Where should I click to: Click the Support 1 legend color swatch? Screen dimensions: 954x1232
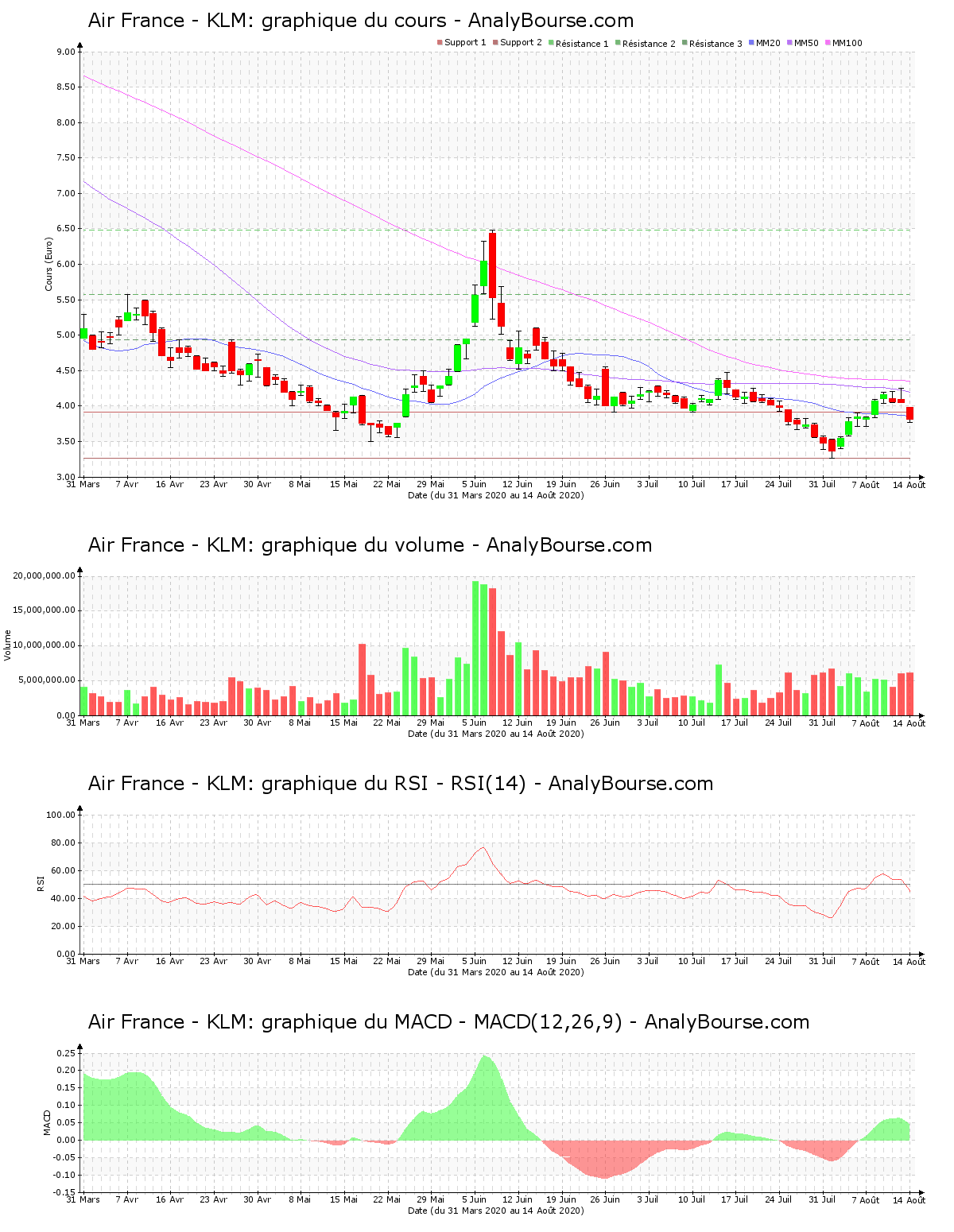click(x=440, y=43)
